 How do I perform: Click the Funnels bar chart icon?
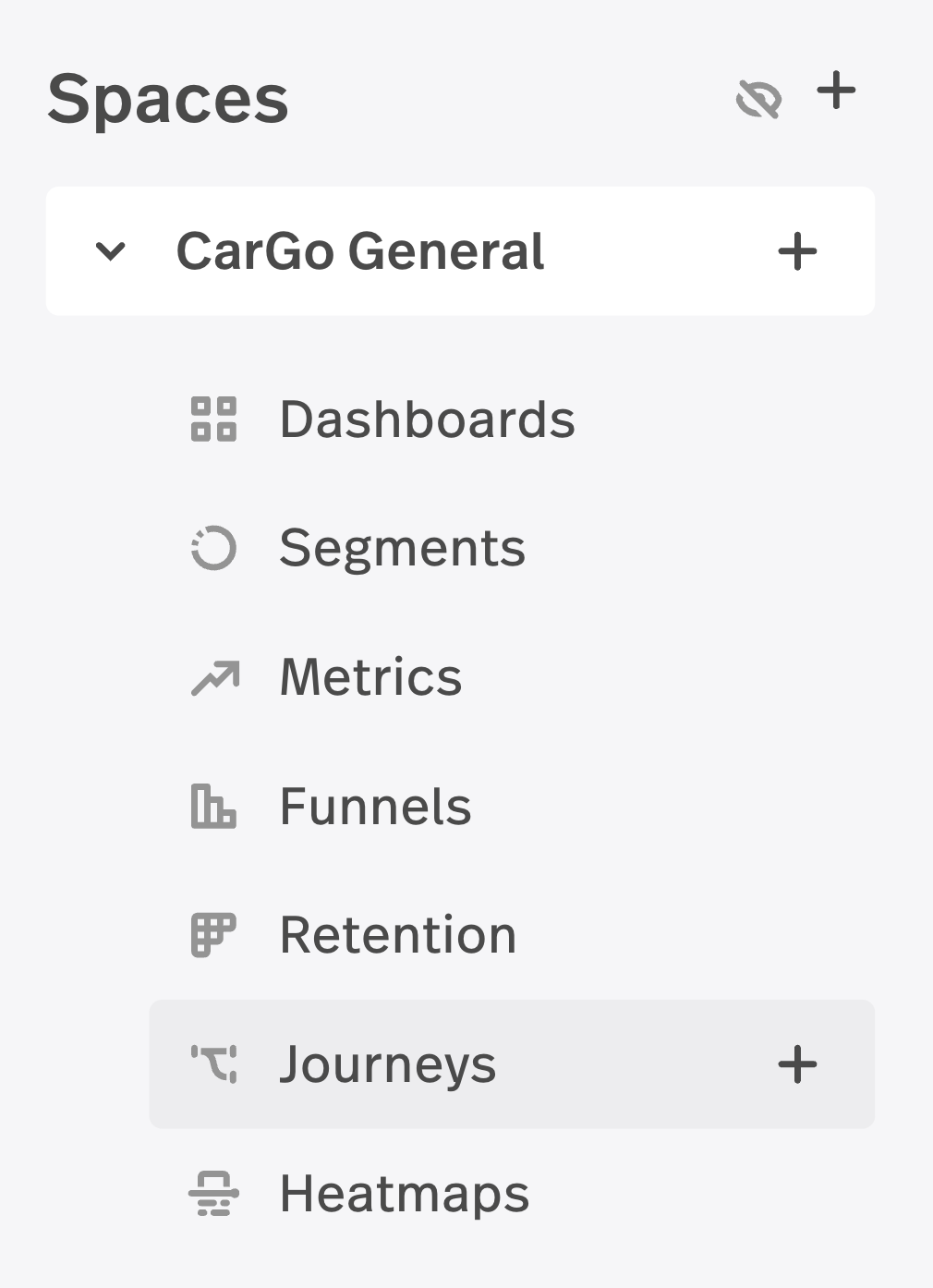point(213,806)
